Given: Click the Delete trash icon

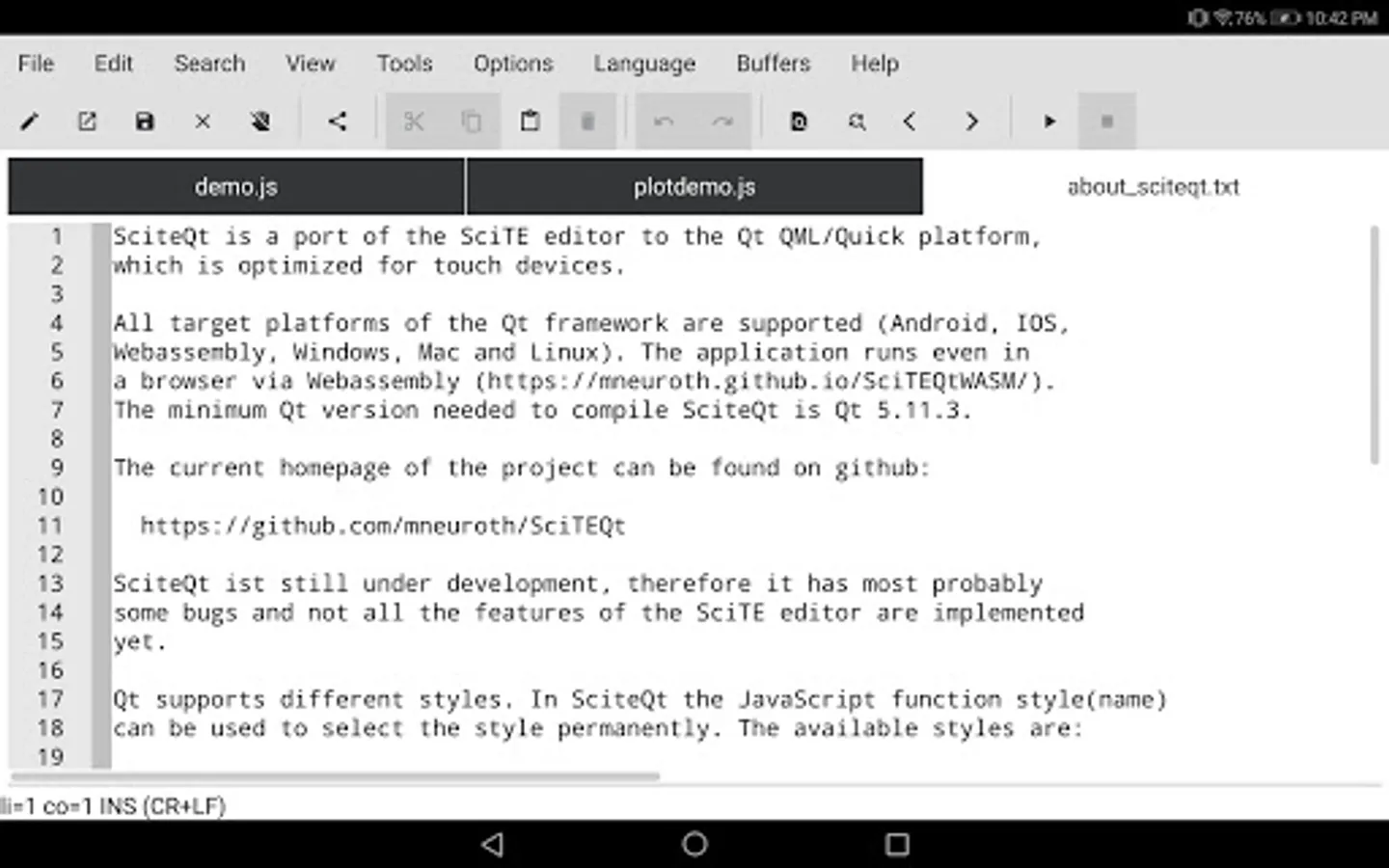Looking at the screenshot, I should pyautogui.click(x=587, y=122).
